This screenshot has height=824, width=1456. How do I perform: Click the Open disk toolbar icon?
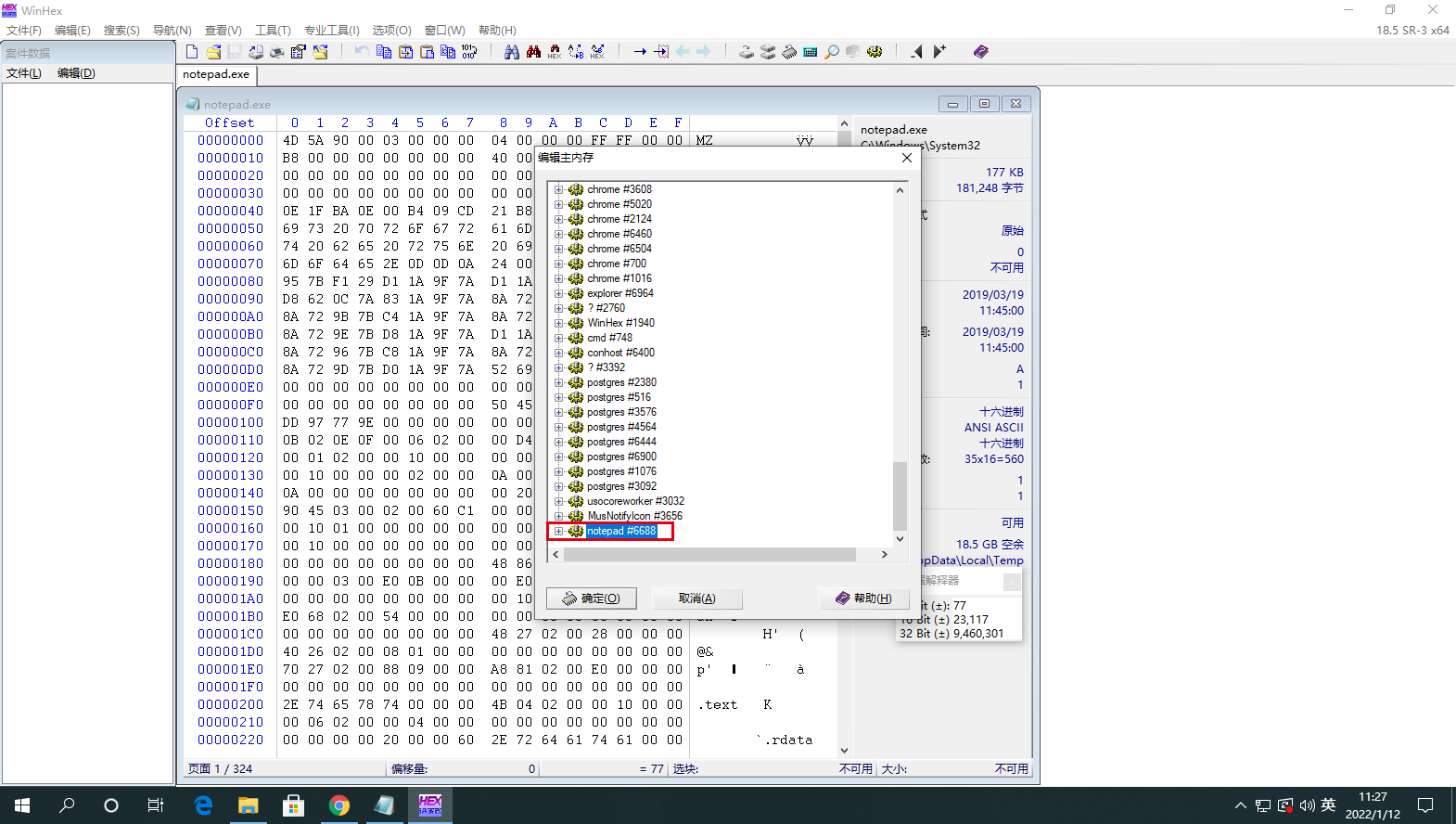coord(747,52)
